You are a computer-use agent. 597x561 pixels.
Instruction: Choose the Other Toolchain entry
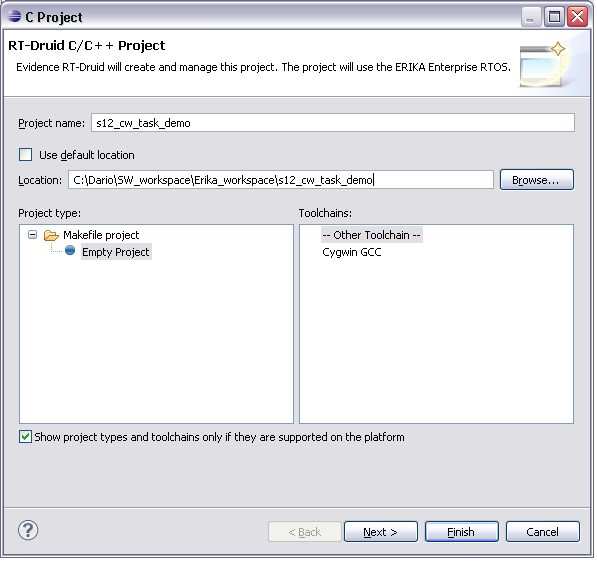[372, 237]
